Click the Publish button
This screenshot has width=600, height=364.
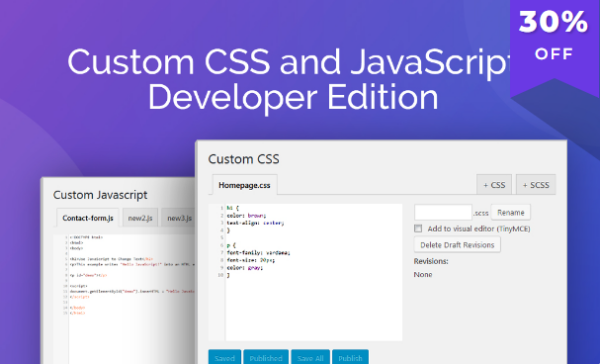350,357
